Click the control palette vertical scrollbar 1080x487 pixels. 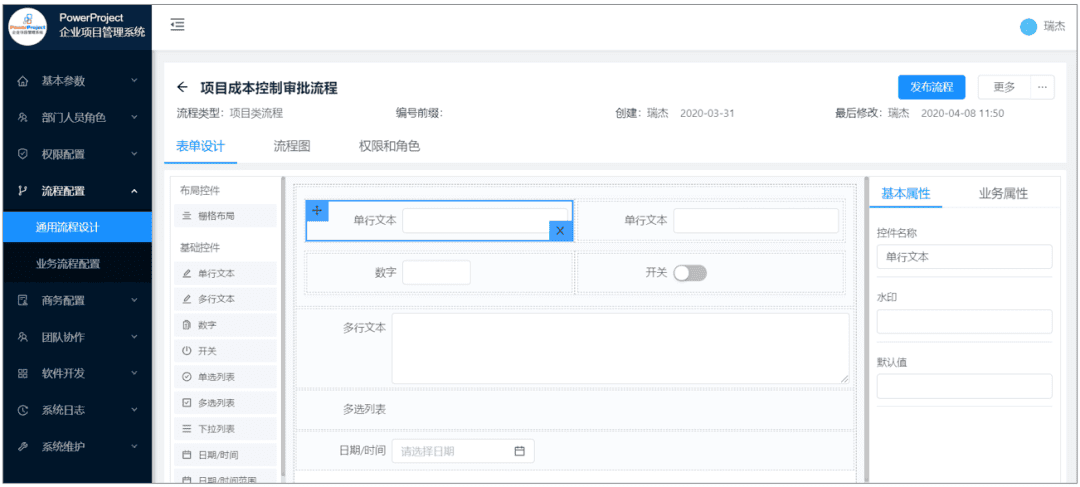282,329
